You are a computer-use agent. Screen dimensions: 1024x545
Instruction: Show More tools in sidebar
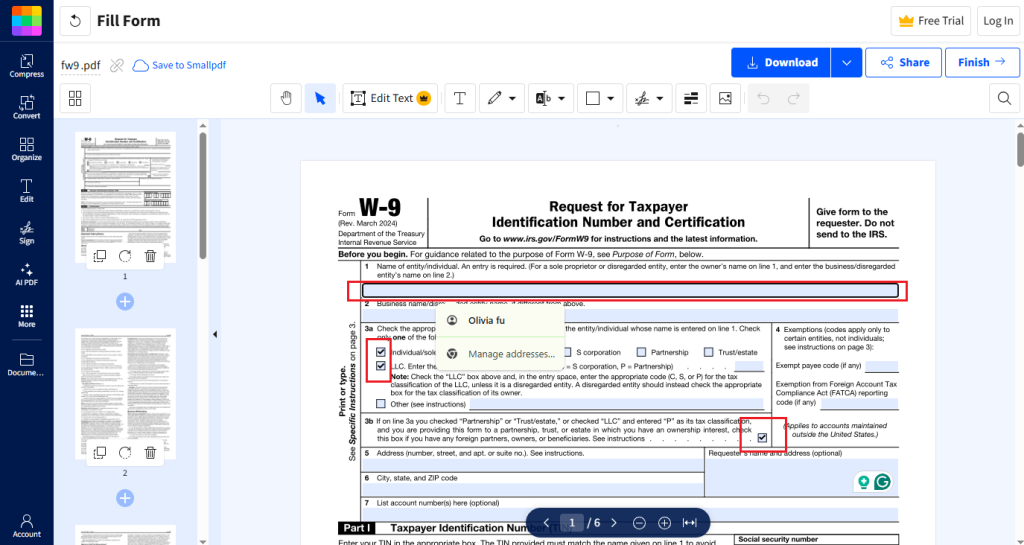[x=27, y=317]
